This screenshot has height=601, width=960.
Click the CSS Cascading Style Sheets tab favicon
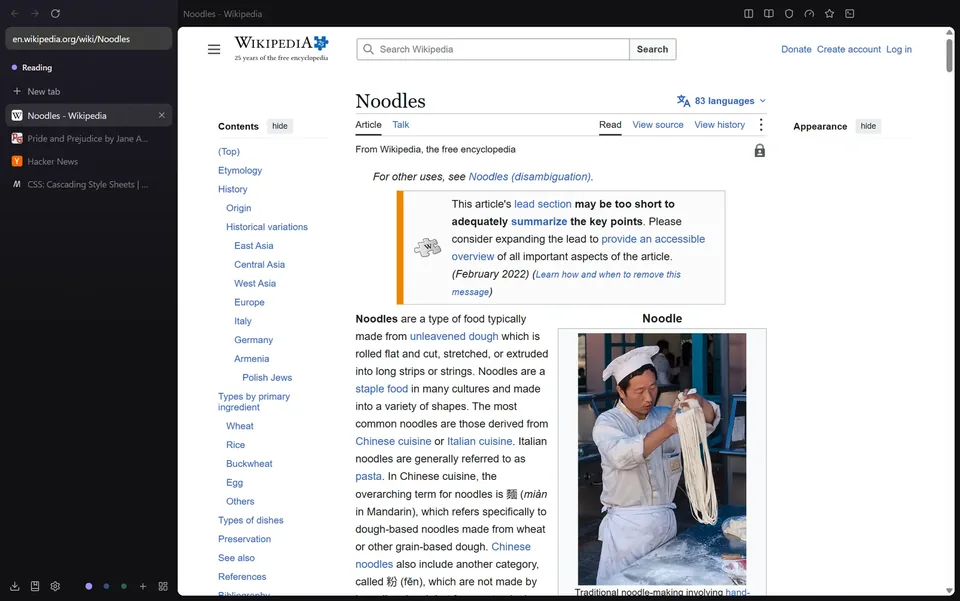17,184
